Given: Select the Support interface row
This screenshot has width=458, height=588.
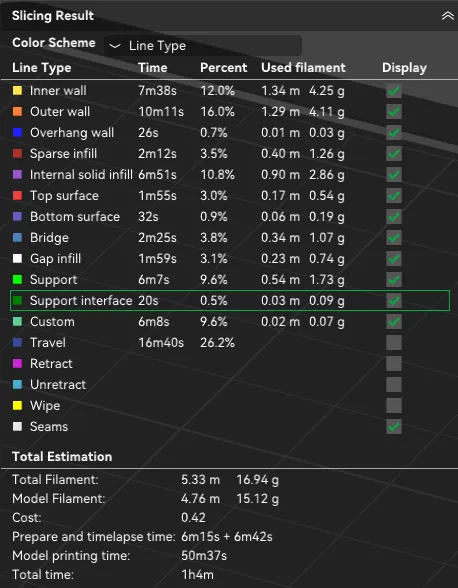Looking at the screenshot, I should [230, 300].
